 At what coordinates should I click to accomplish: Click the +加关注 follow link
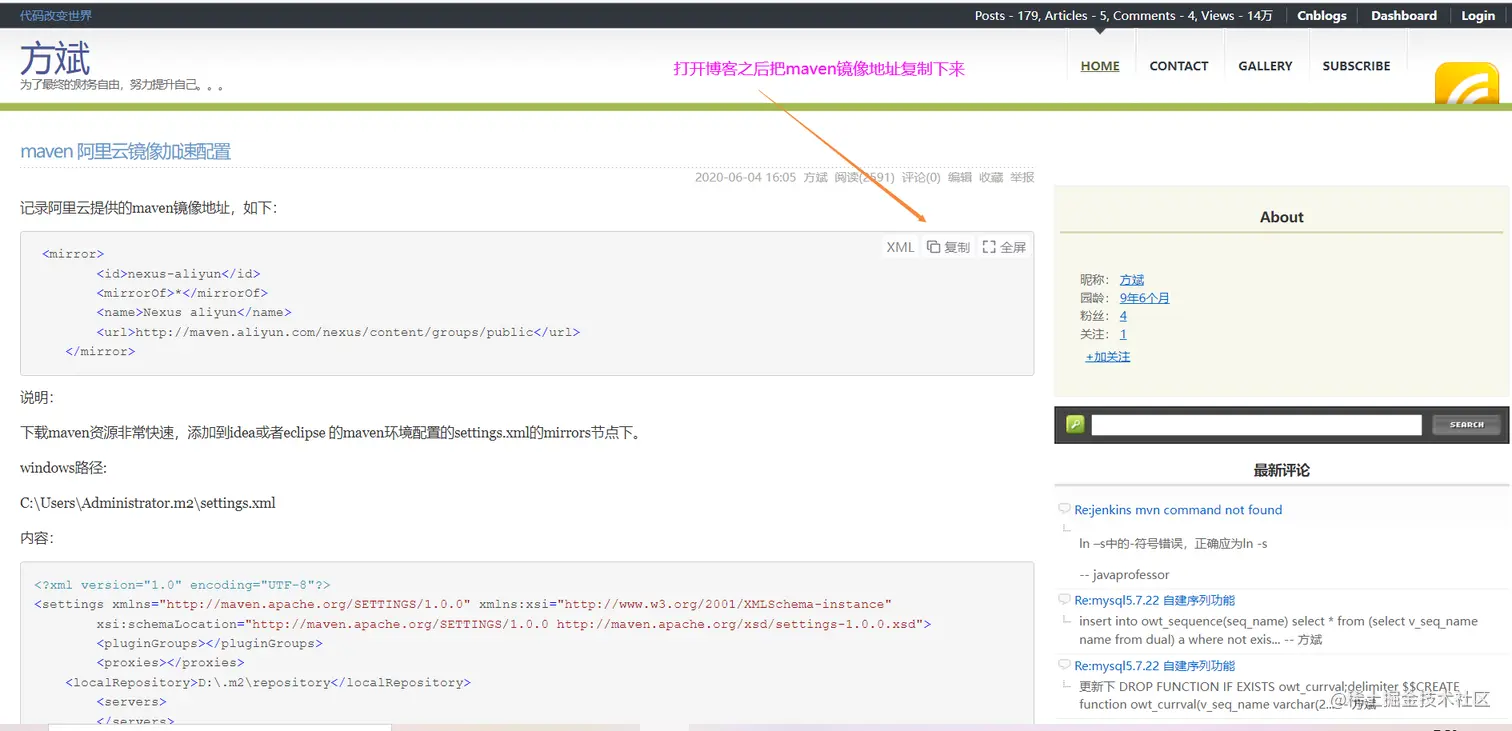pos(1108,357)
